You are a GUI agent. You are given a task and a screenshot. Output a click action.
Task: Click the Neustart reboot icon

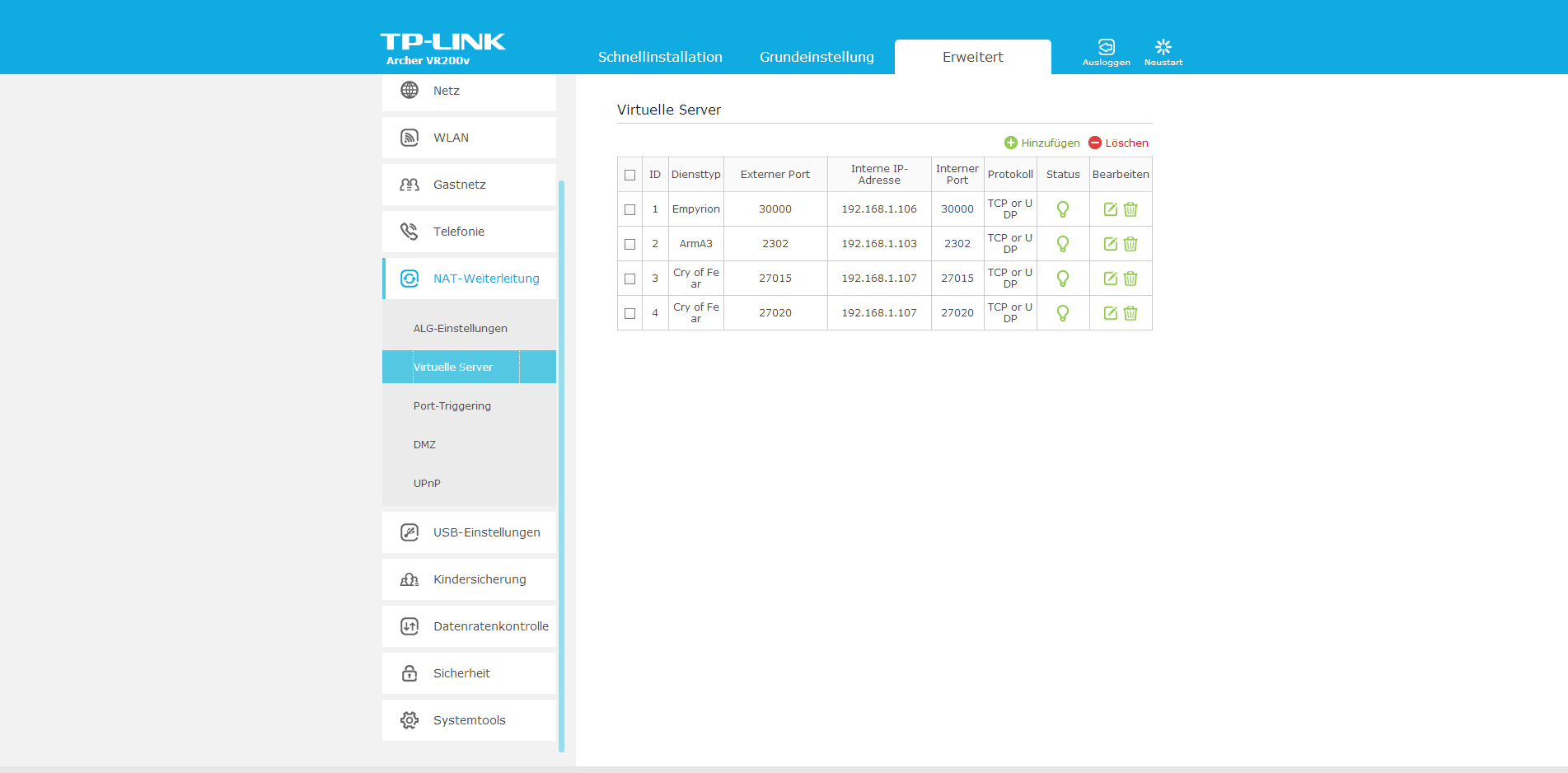pos(1163,47)
